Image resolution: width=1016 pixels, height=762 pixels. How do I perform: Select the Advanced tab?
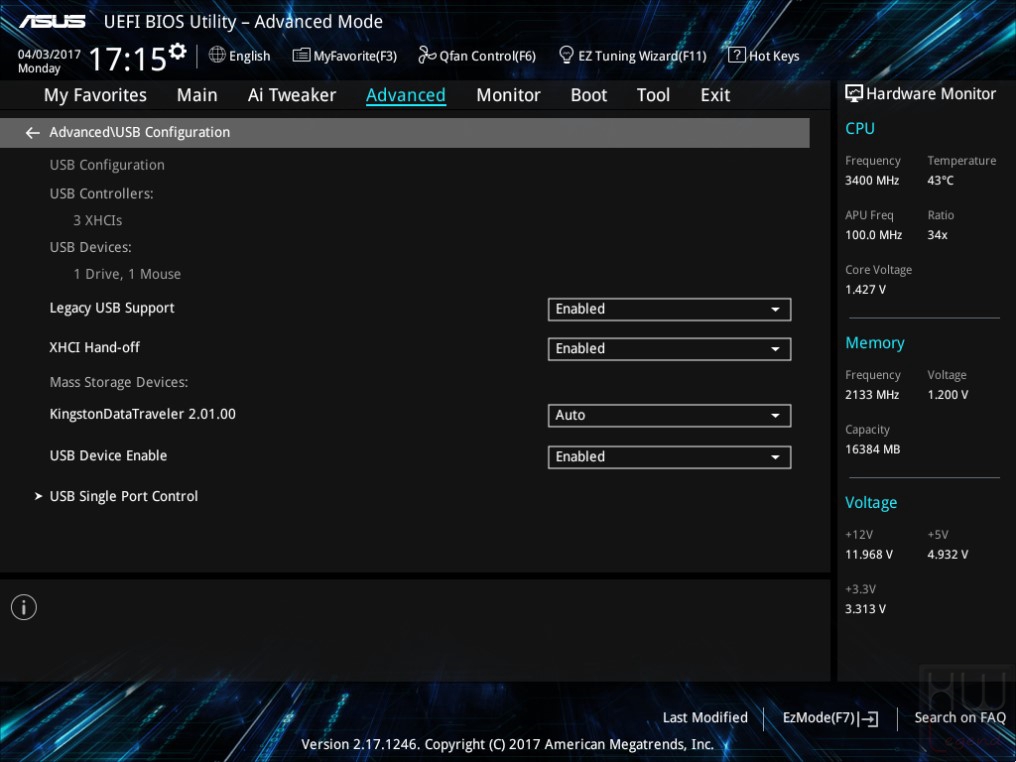point(406,95)
